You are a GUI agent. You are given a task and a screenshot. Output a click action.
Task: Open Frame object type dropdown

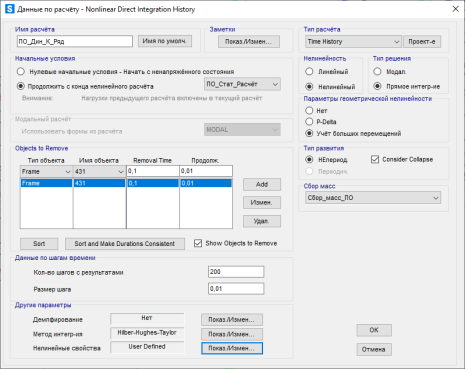pyautogui.click(x=46, y=172)
